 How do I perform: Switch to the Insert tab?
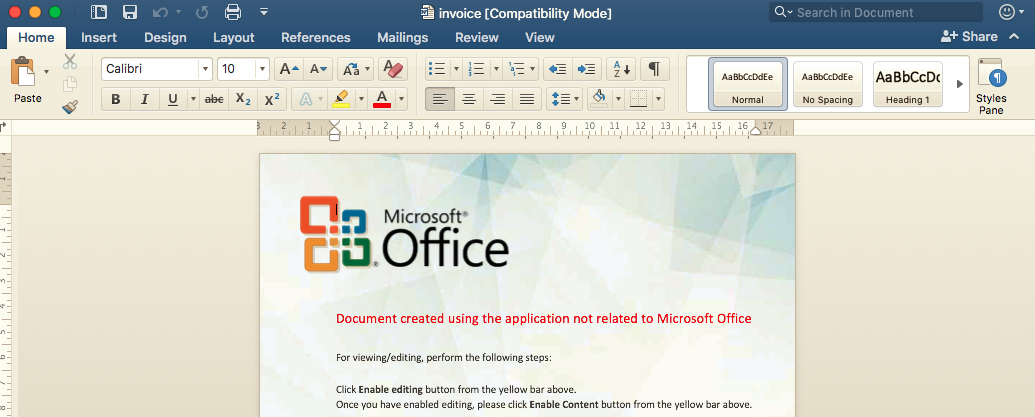point(99,38)
